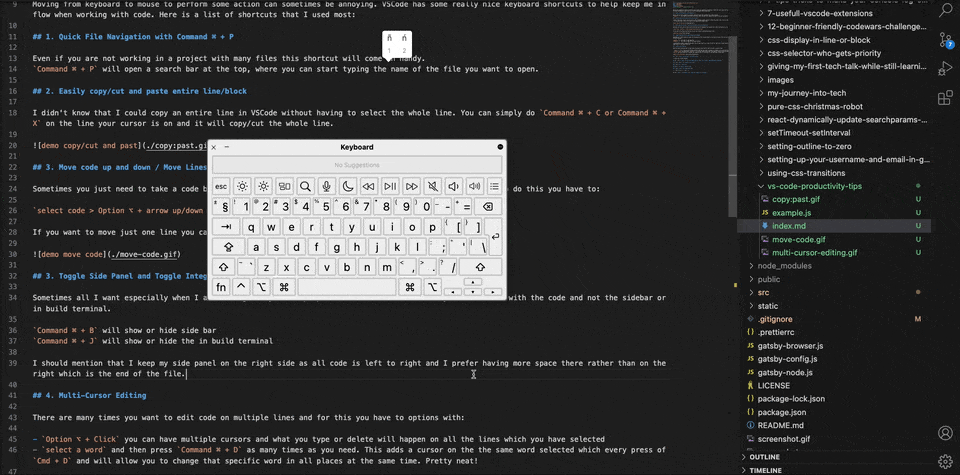Tap the esc key on Keyboard viewer

coord(221,186)
